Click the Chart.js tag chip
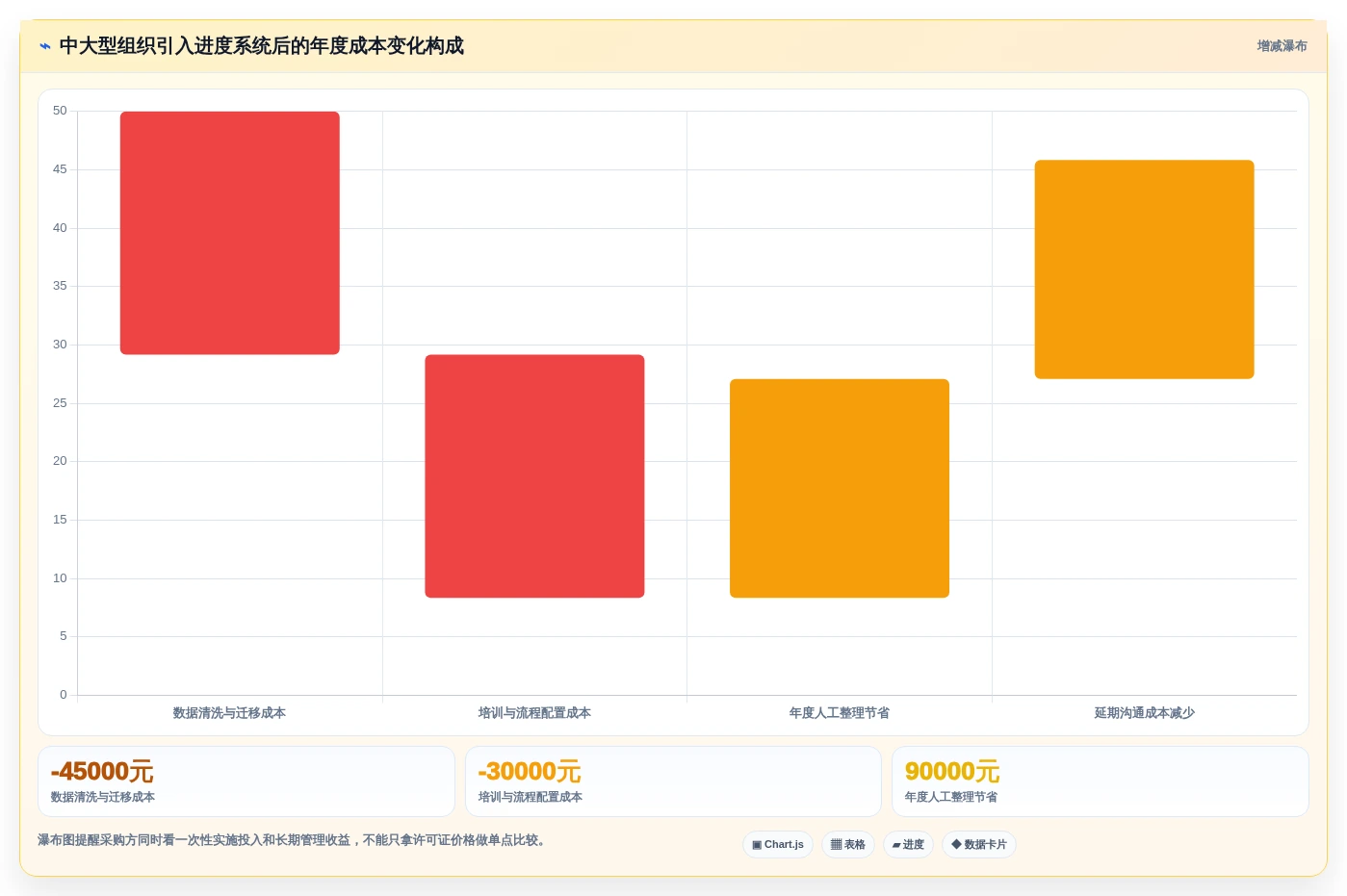1347x896 pixels. 778,845
